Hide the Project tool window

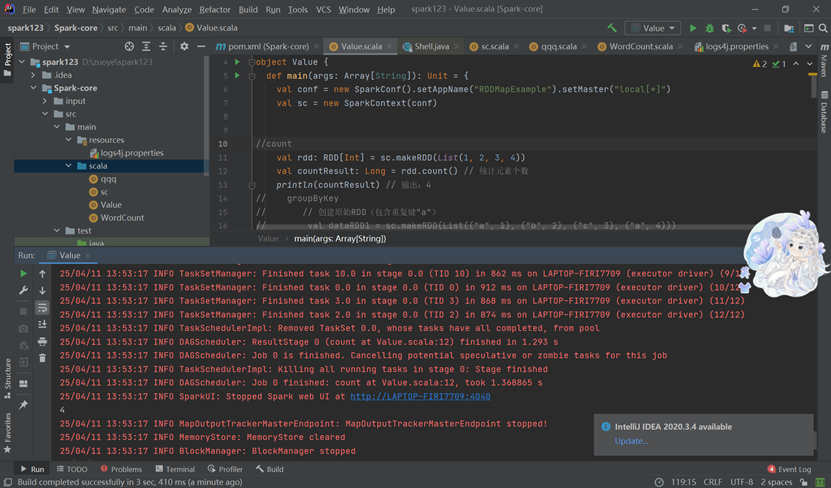pos(201,47)
